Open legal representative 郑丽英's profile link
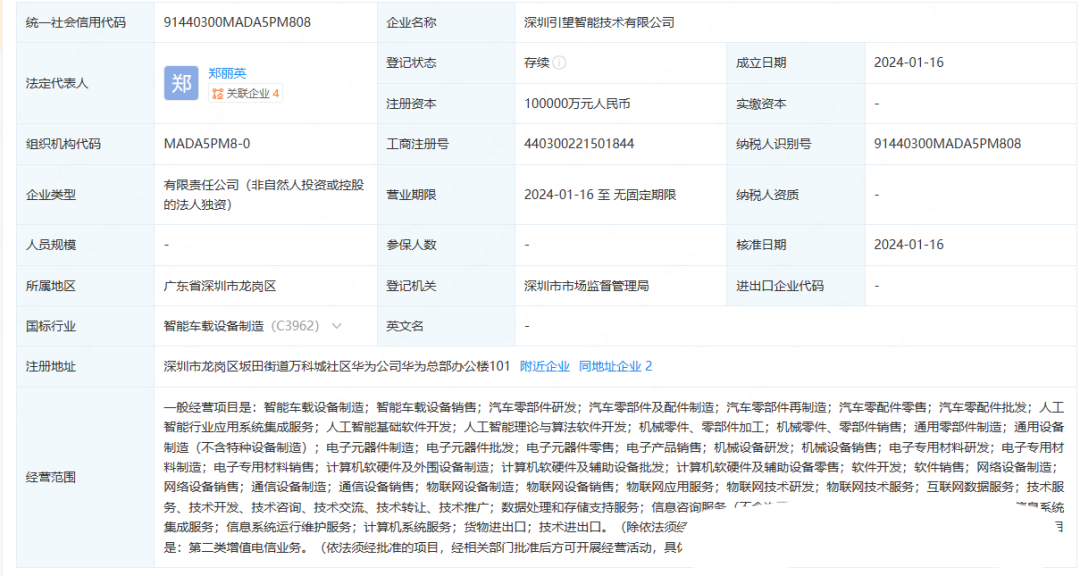The image size is (1080, 576). (227, 73)
